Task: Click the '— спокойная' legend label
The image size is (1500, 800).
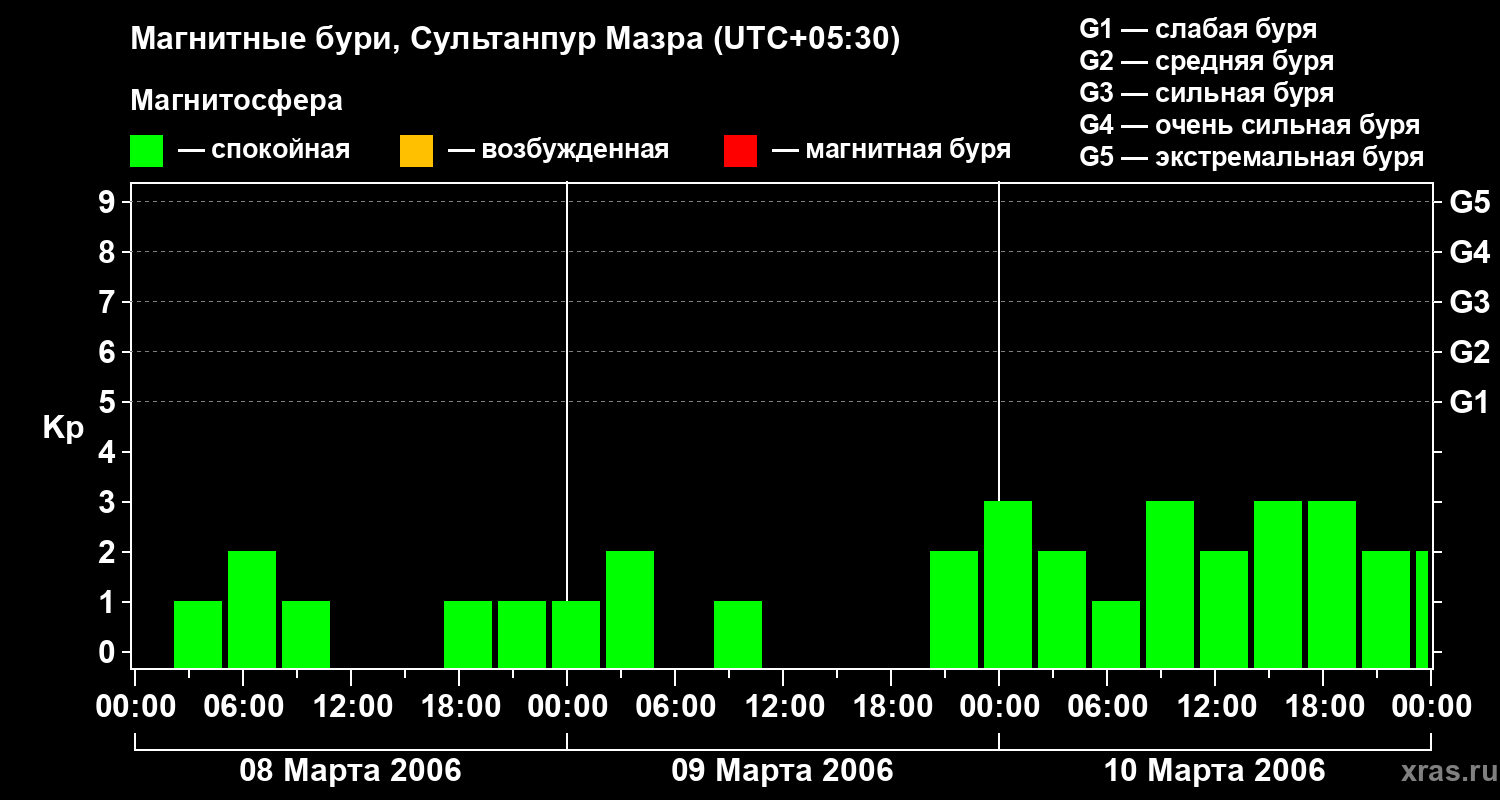Action: pyautogui.click(x=264, y=151)
